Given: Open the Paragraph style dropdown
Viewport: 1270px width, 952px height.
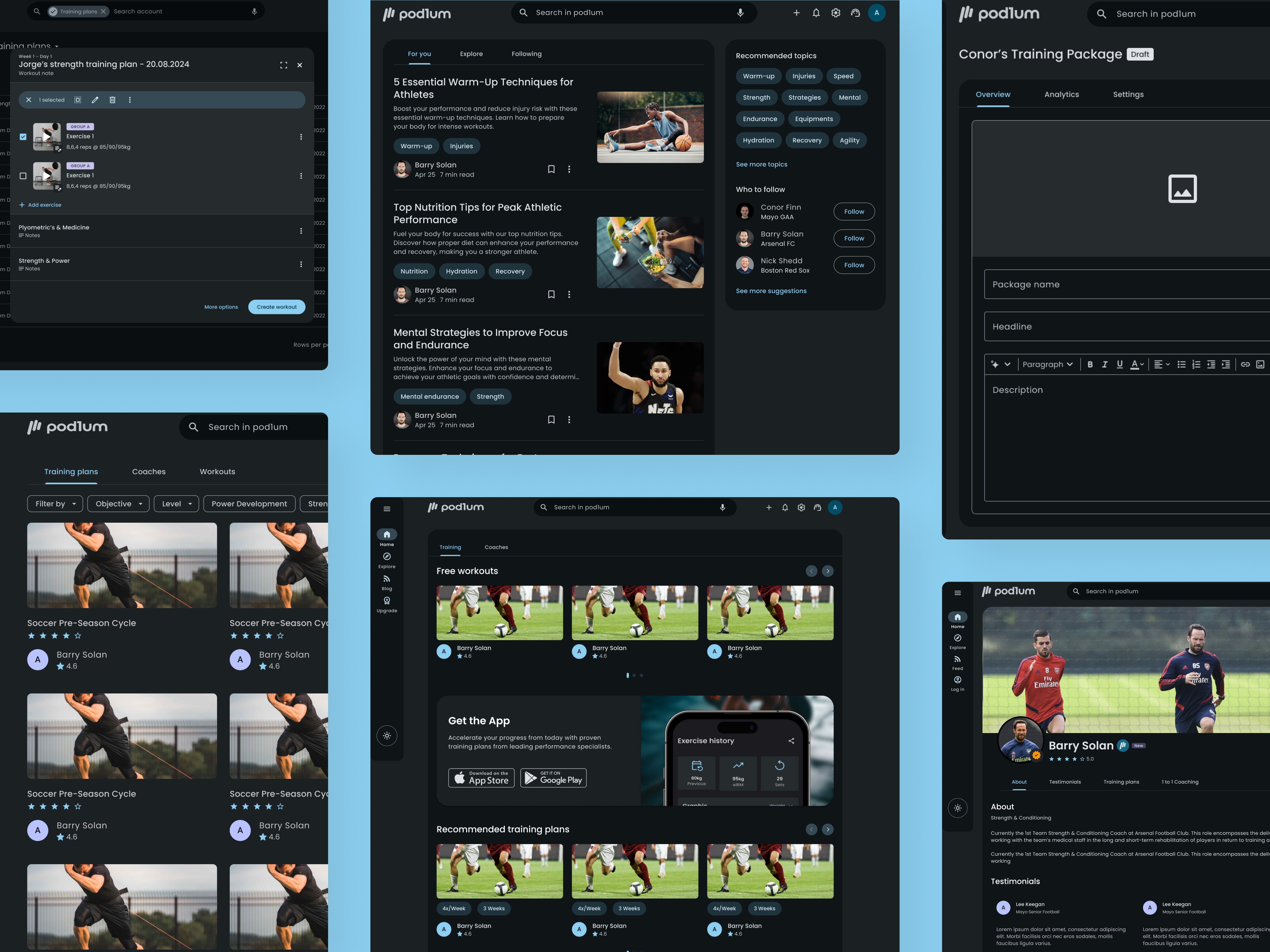Looking at the screenshot, I should (x=1047, y=364).
